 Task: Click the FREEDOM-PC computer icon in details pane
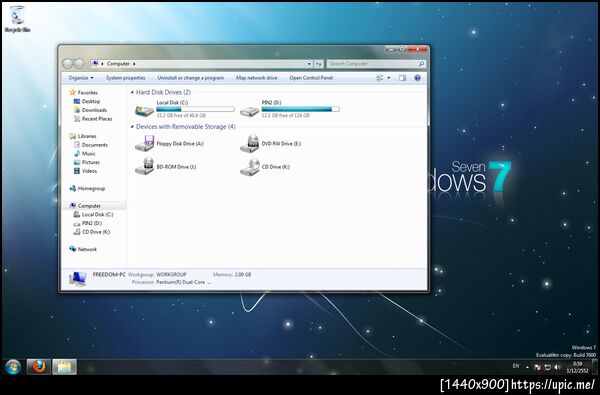(78, 279)
